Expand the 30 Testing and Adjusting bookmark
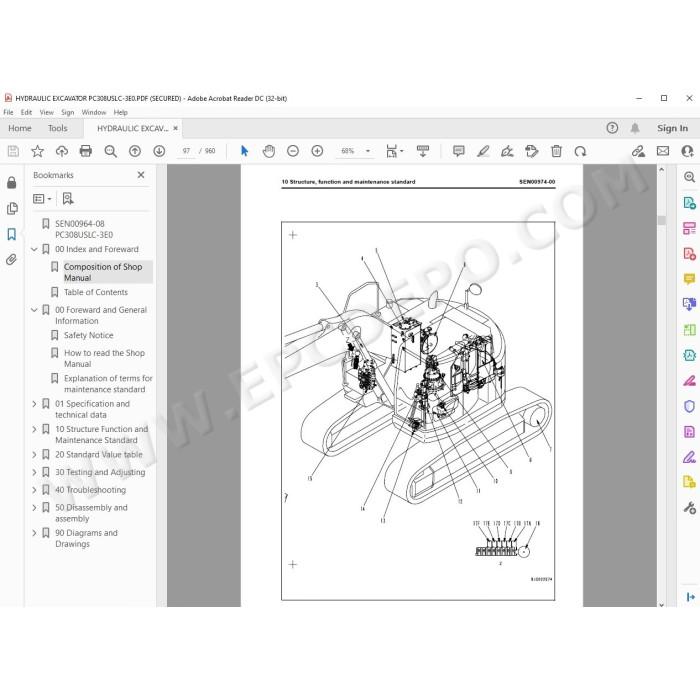The width and height of the screenshot is (700, 700). (34, 472)
